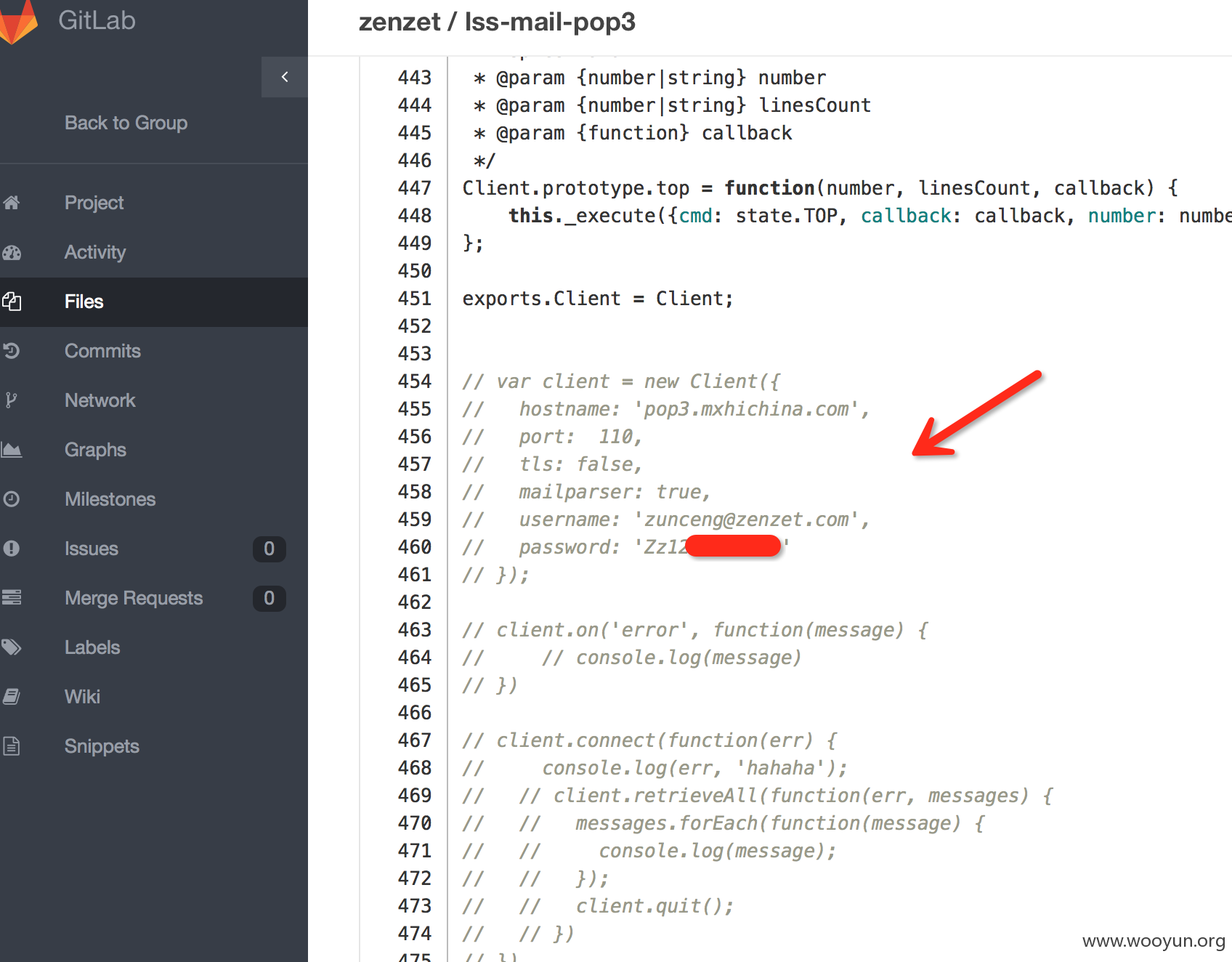1232x962 pixels.
Task: Click the 'exports.Client = Client;' code line
Action: pyautogui.click(x=598, y=299)
